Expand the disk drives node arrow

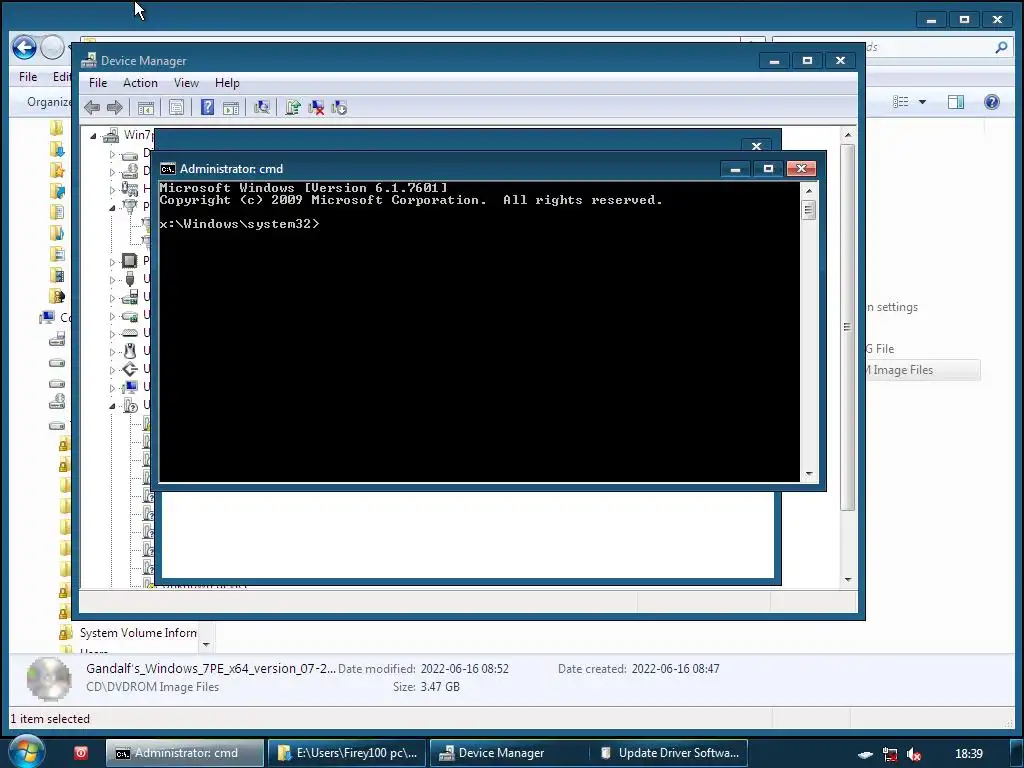112,155
